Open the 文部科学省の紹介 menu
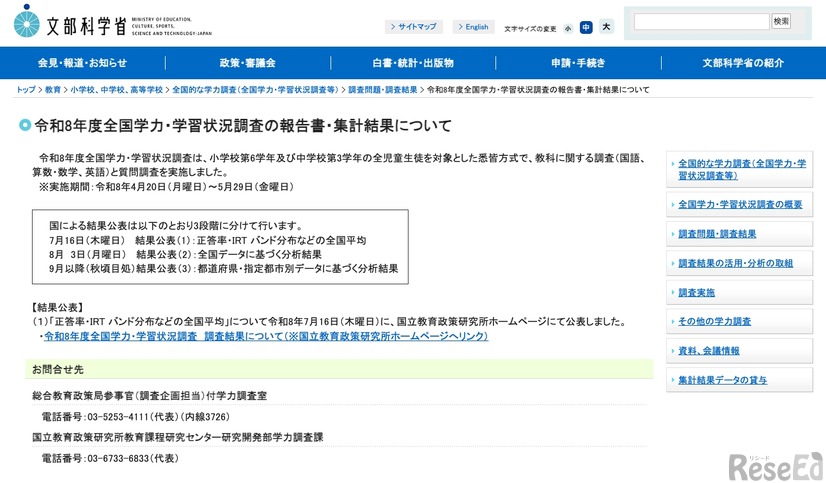Viewport: 826px width, 483px height. point(743,63)
